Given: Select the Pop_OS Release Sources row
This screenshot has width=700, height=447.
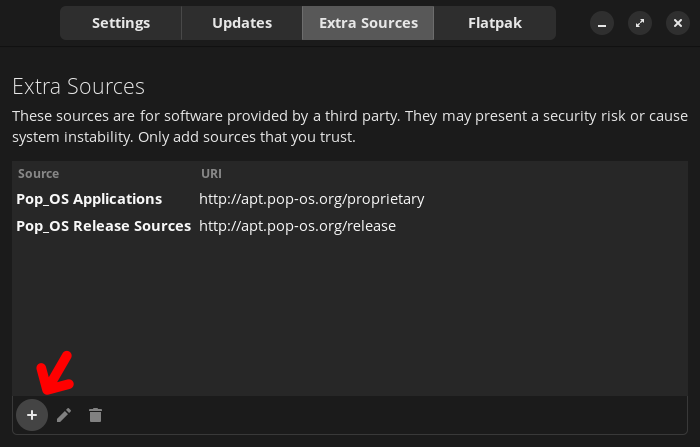Looking at the screenshot, I should (103, 226).
